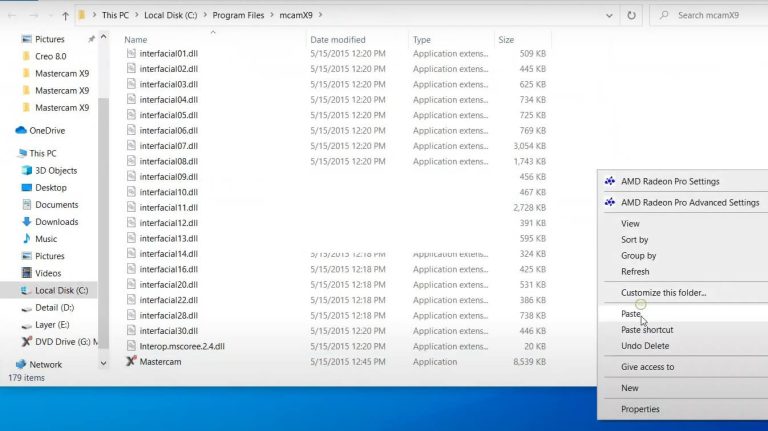Click the Refresh button beside address bar
The height and width of the screenshot is (431, 768).
[x=631, y=16]
